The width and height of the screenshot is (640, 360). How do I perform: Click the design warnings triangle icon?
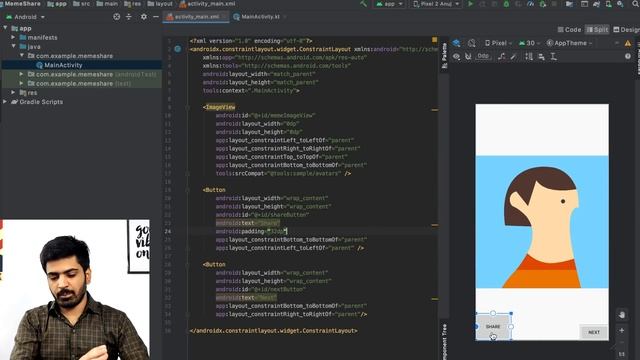click(x=628, y=43)
